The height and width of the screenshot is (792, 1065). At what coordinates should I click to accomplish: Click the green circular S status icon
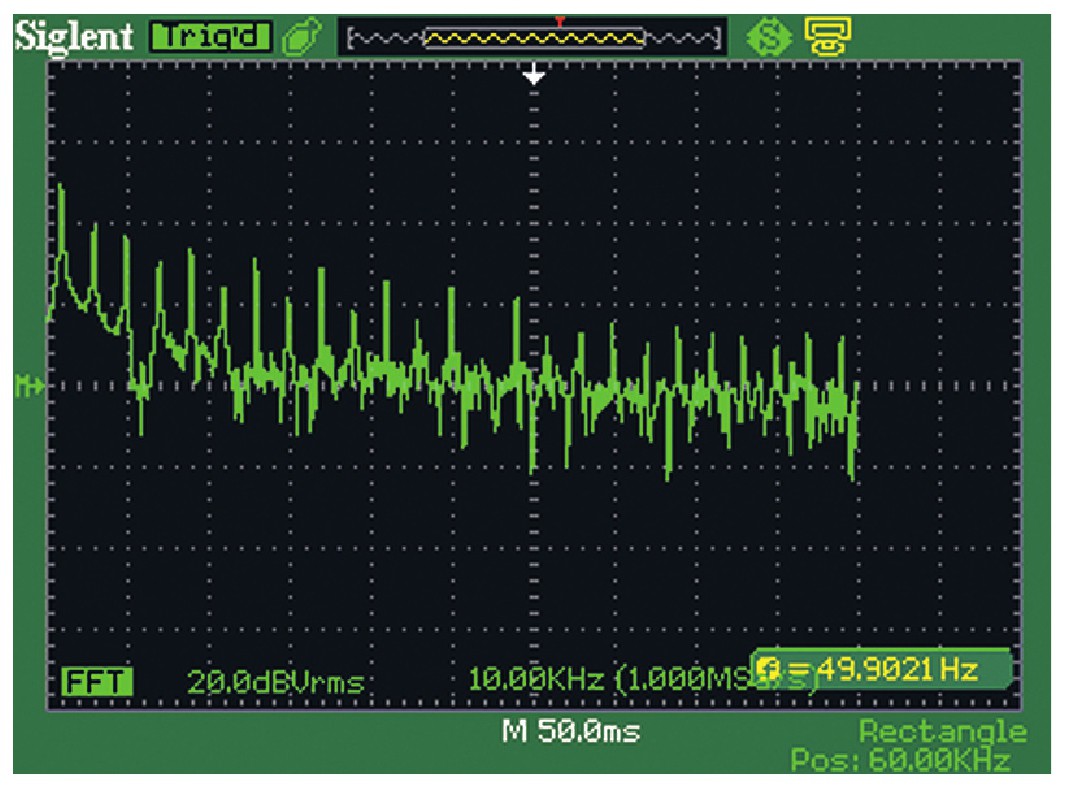[763, 38]
